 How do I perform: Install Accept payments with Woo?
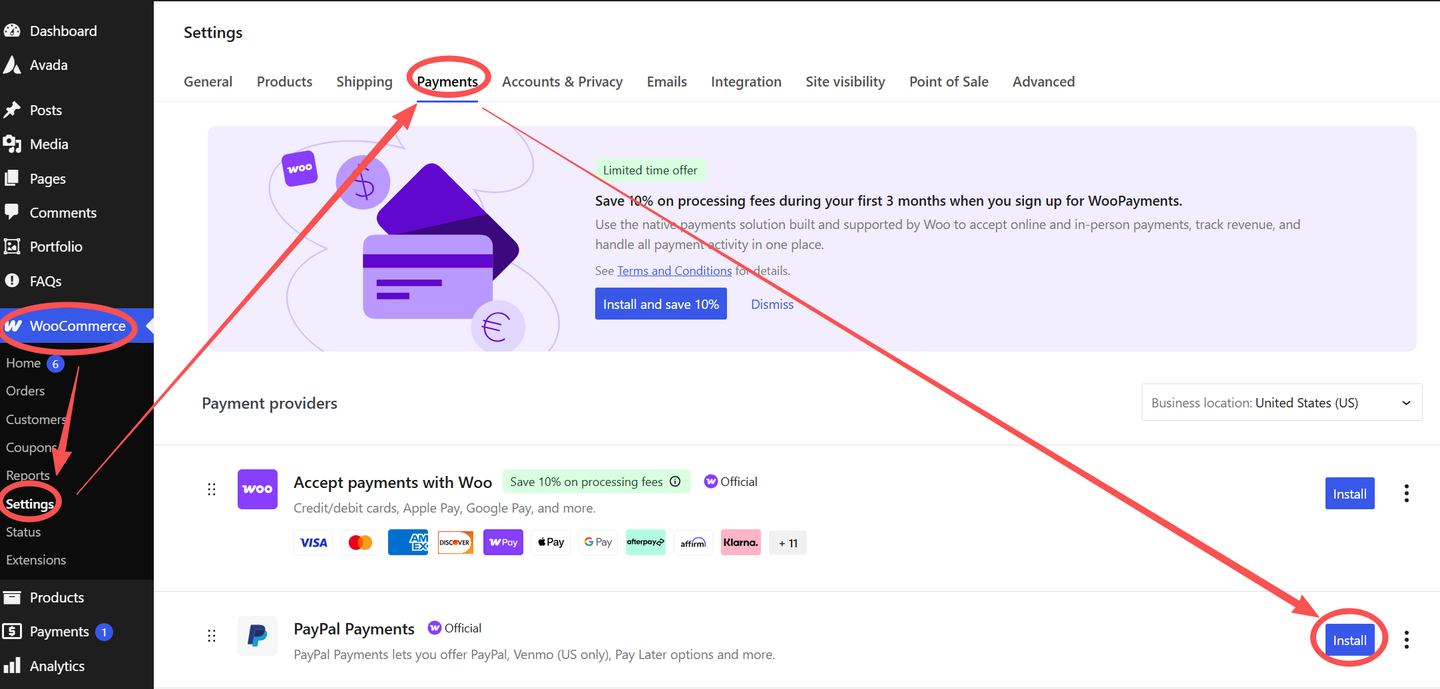(x=1350, y=493)
